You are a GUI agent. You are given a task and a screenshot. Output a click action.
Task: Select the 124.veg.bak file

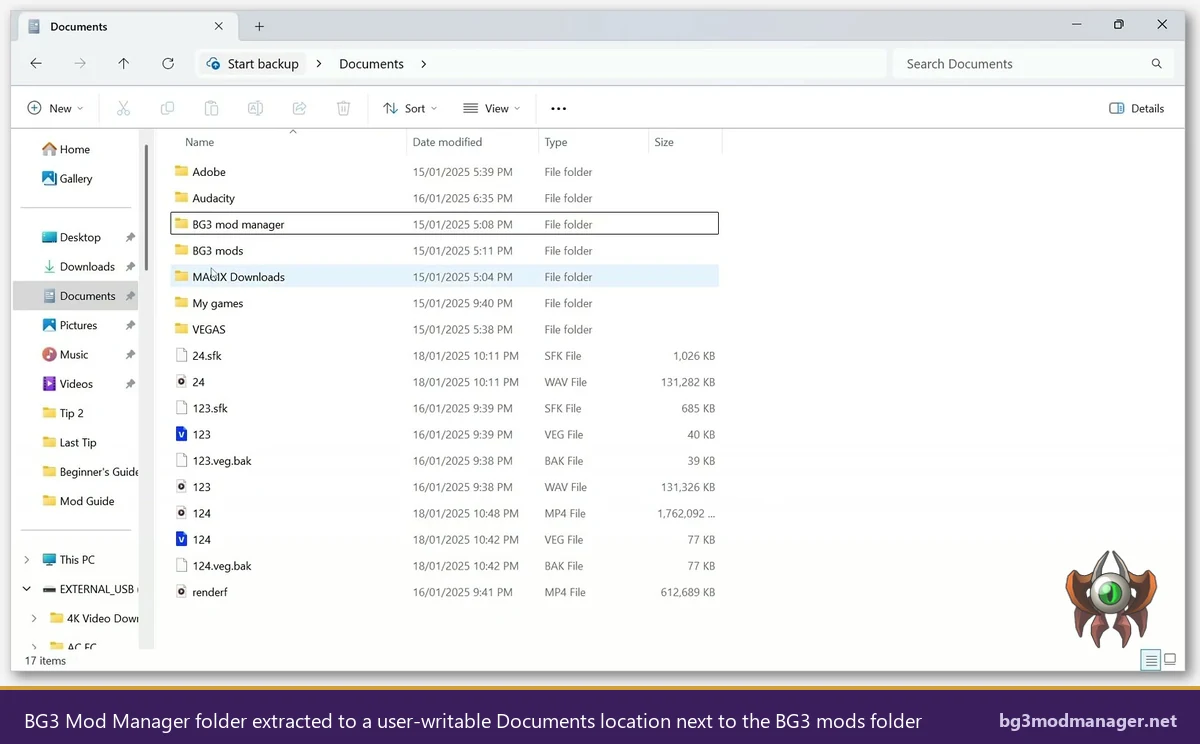coord(444,565)
